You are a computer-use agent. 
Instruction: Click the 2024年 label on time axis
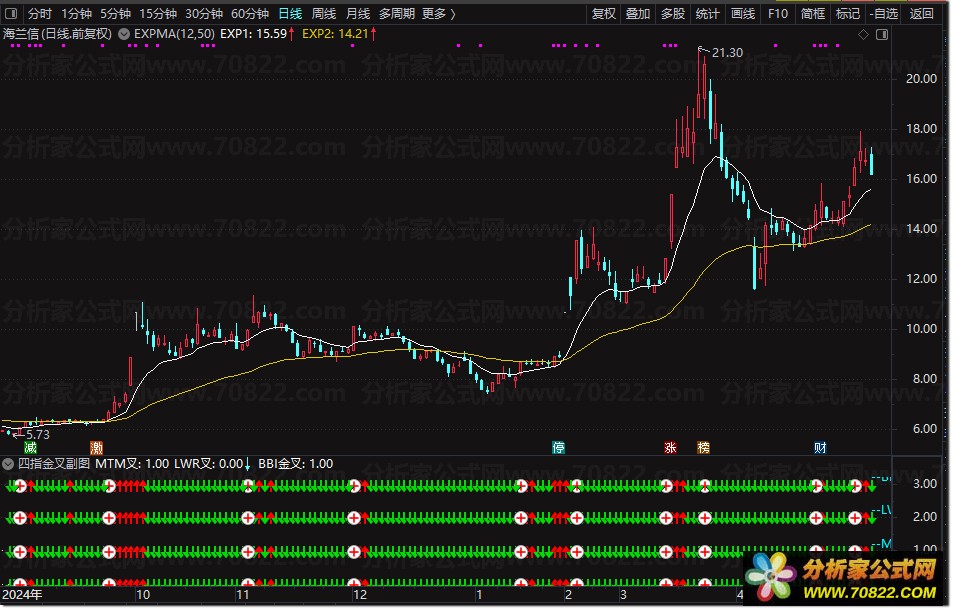pos(22,594)
